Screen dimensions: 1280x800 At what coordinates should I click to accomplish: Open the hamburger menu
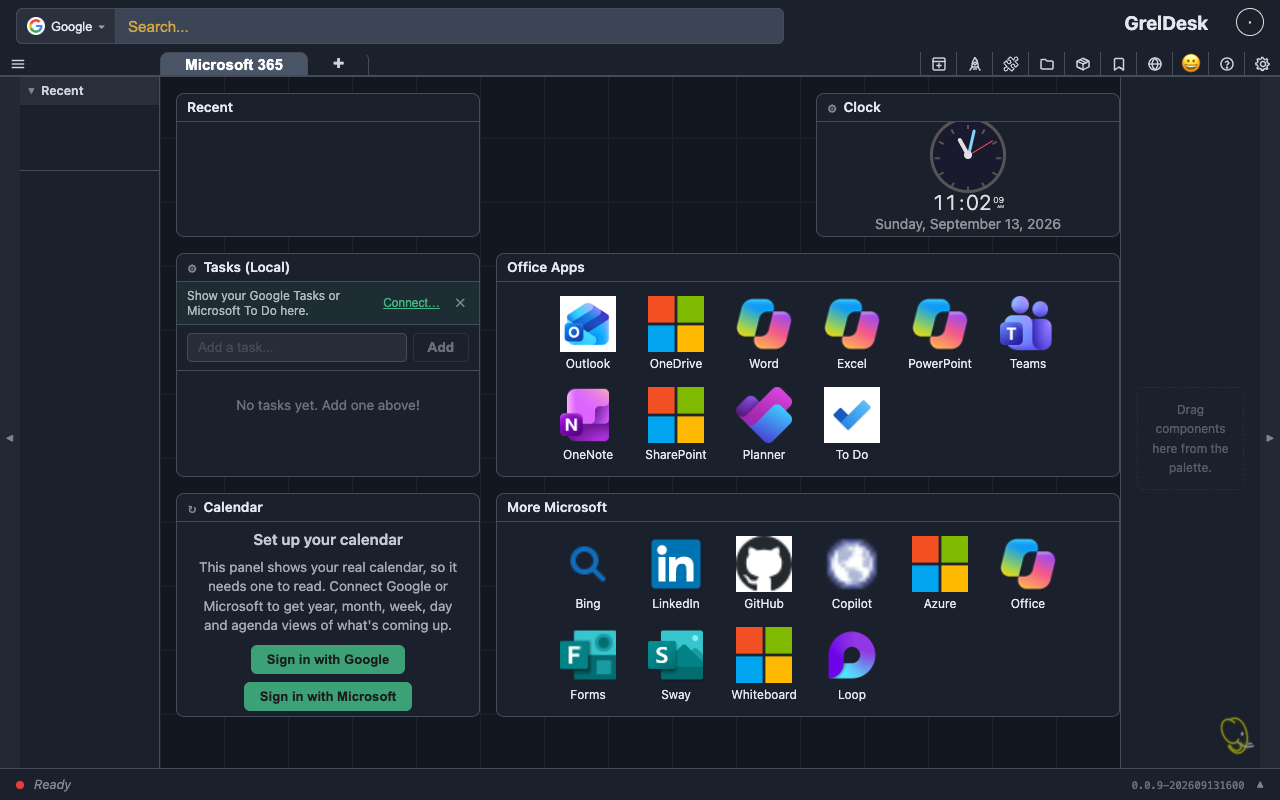(18, 64)
